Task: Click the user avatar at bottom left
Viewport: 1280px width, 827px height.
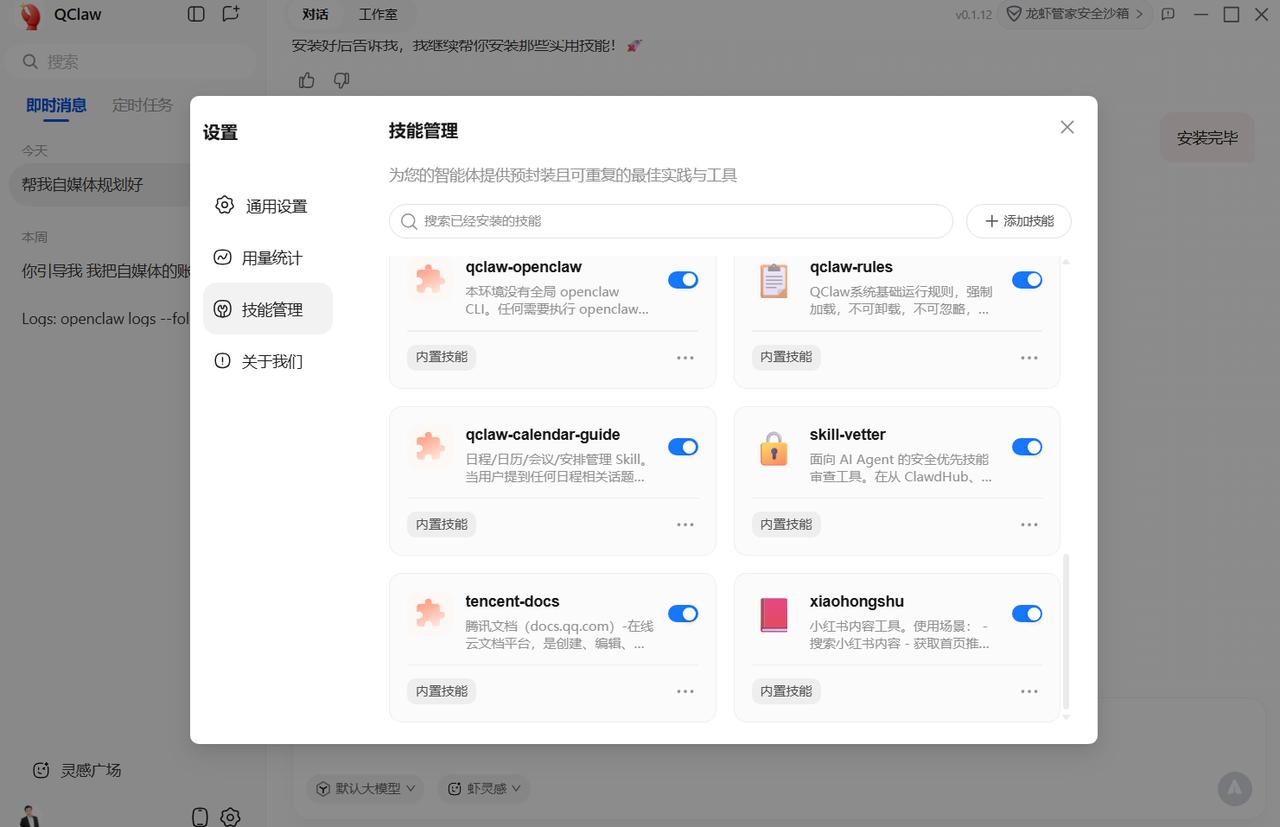Action: click(x=30, y=816)
